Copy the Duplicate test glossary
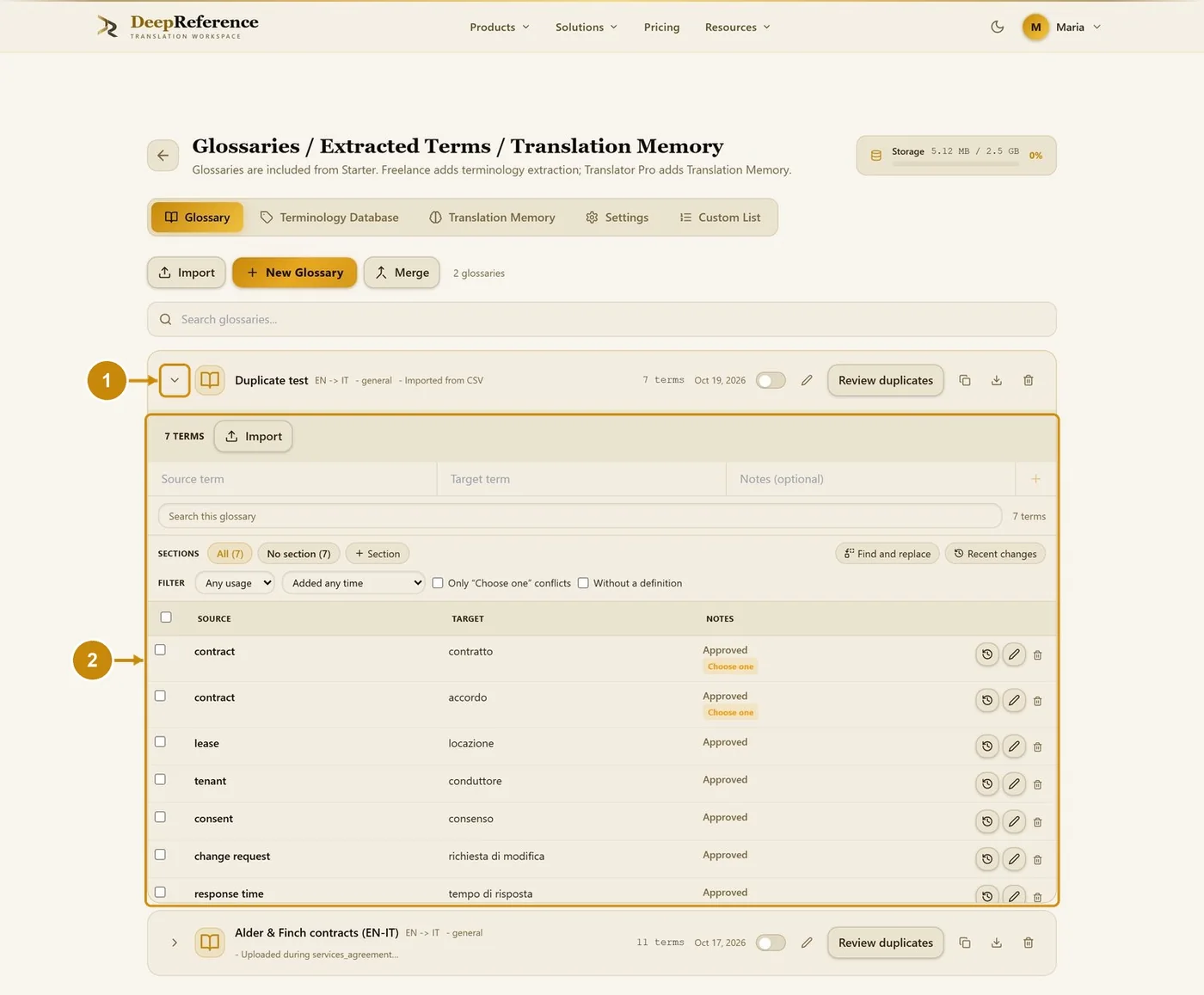 tap(965, 380)
